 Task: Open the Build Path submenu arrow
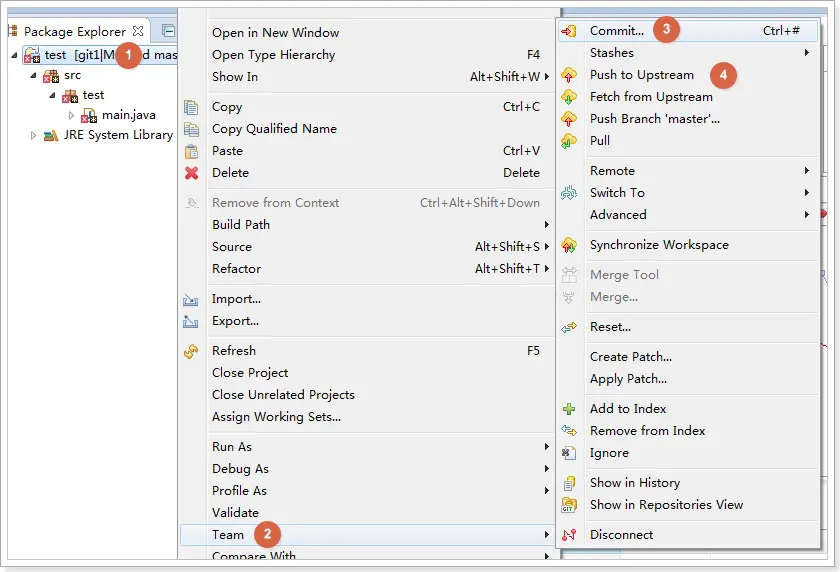click(546, 225)
